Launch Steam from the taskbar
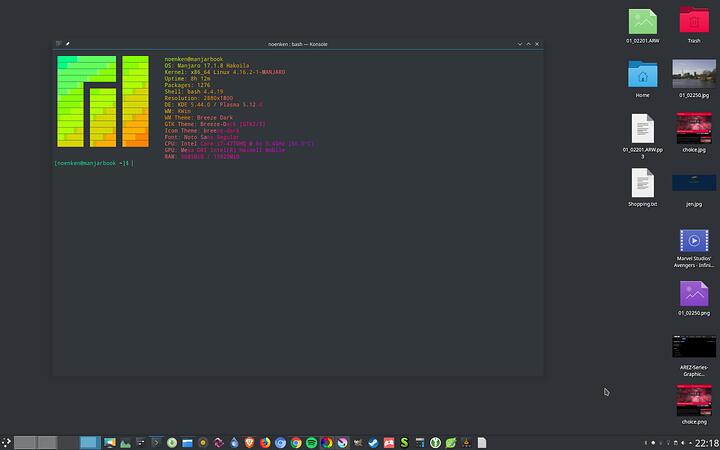The image size is (720, 450). point(373,443)
